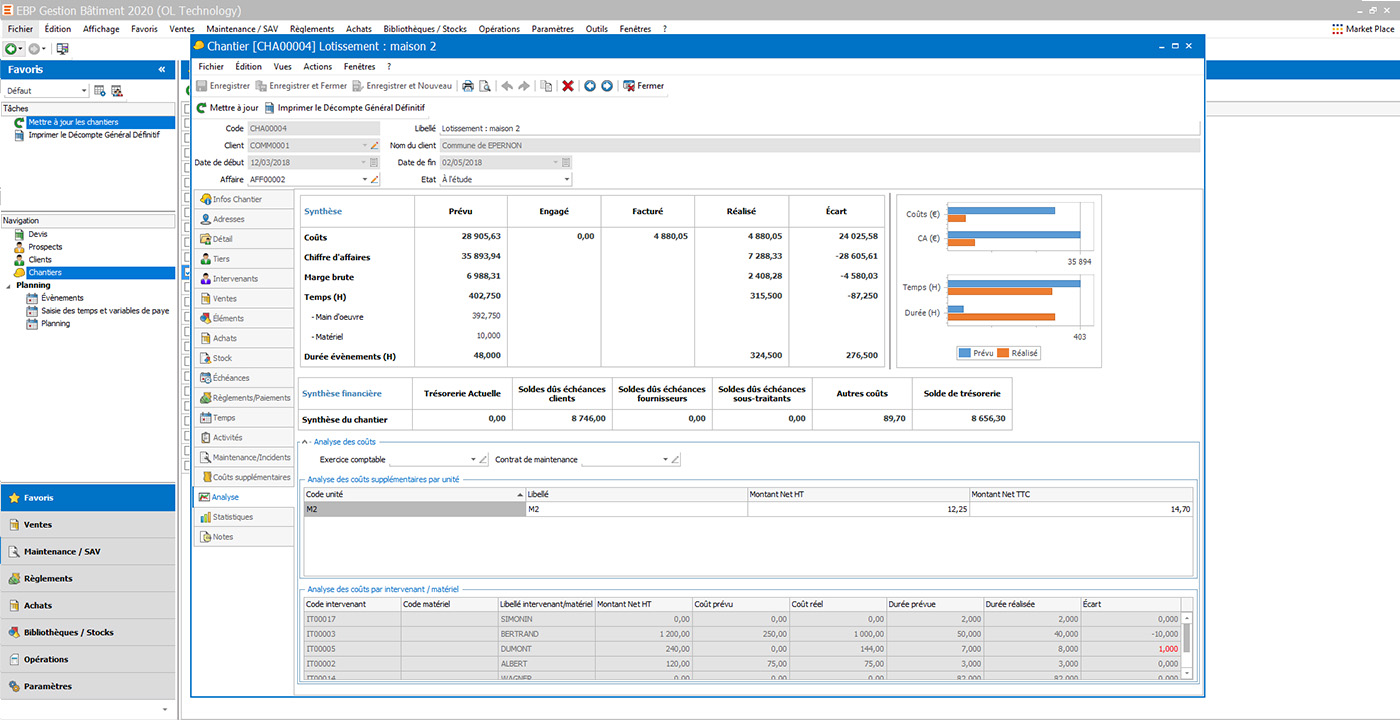Click Enregistrer et Fermer

click(301, 86)
